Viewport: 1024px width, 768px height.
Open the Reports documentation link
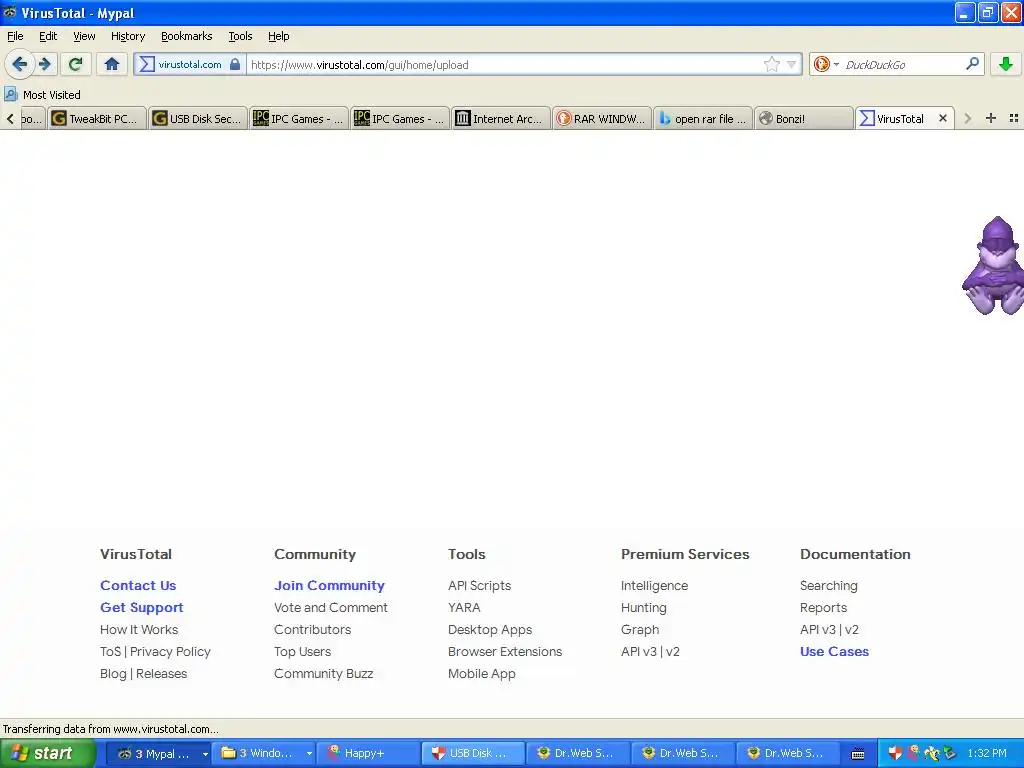click(x=823, y=607)
